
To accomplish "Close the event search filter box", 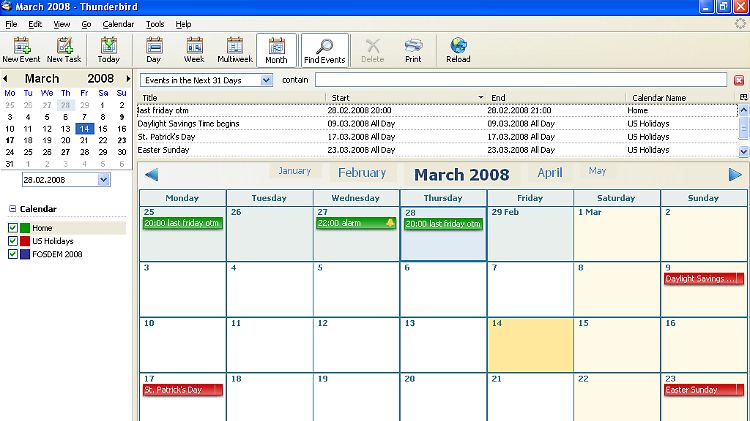I will tap(739, 80).
